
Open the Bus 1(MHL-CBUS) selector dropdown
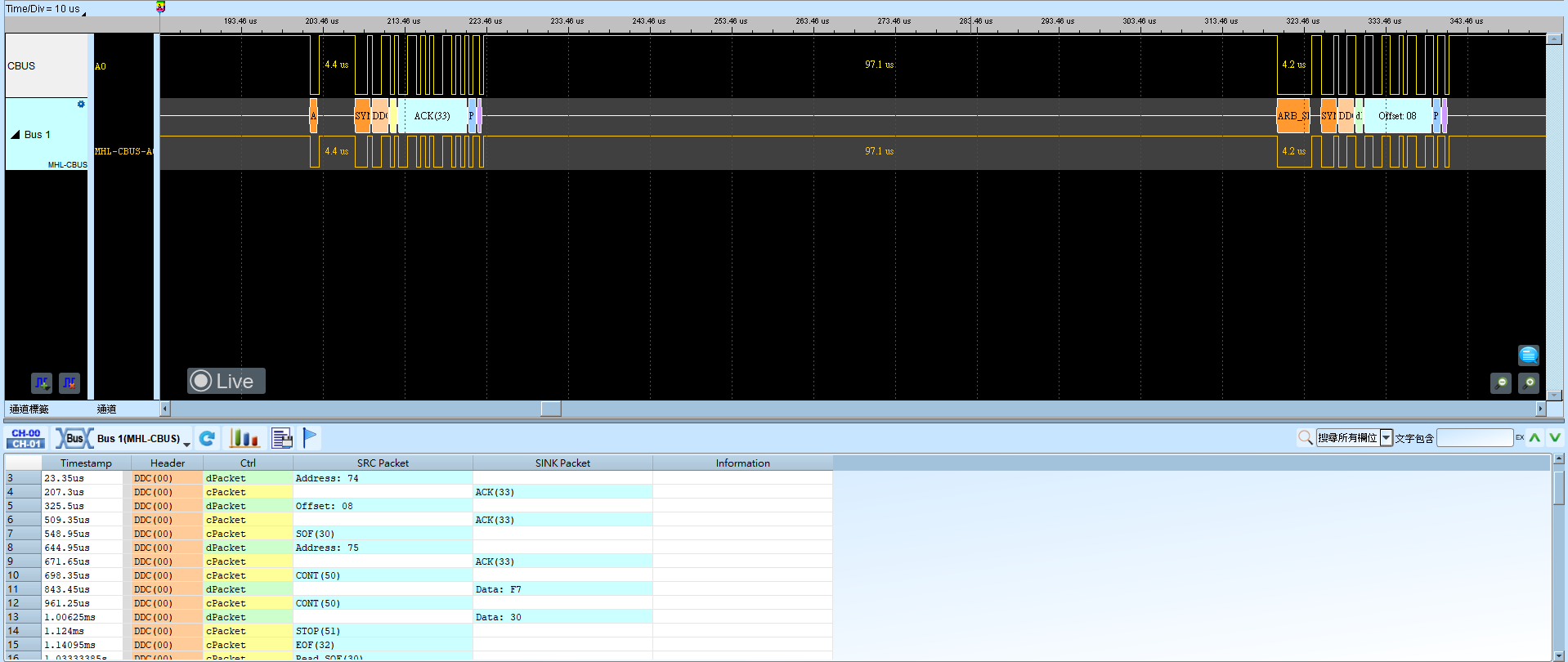click(x=187, y=443)
